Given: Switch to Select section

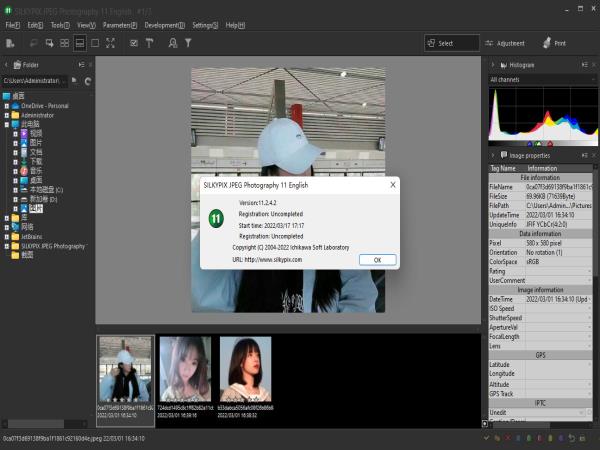Looking at the screenshot, I should pos(452,43).
